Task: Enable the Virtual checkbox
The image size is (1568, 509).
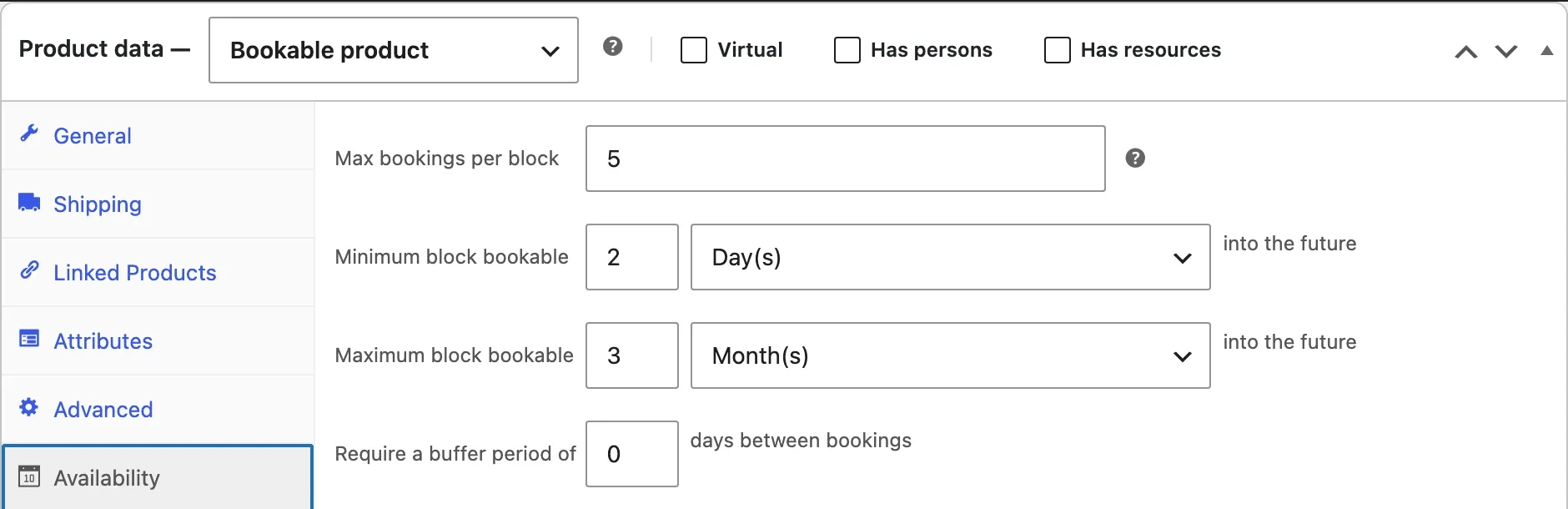Action: pyautogui.click(x=694, y=50)
